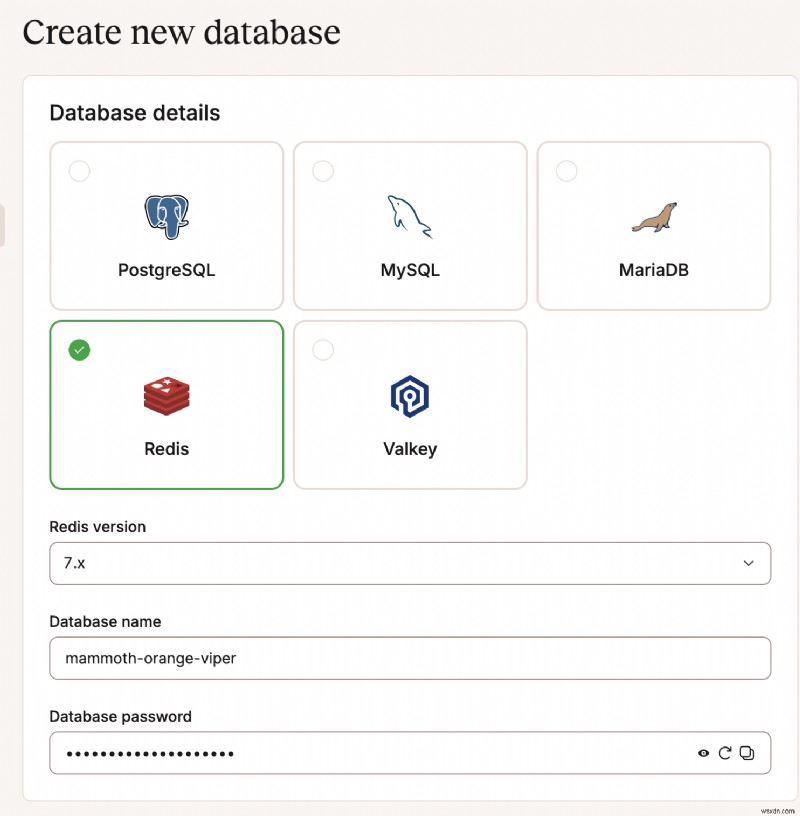Click the Valkey label text
Viewport: 800px width, 816px height.
coord(410,449)
